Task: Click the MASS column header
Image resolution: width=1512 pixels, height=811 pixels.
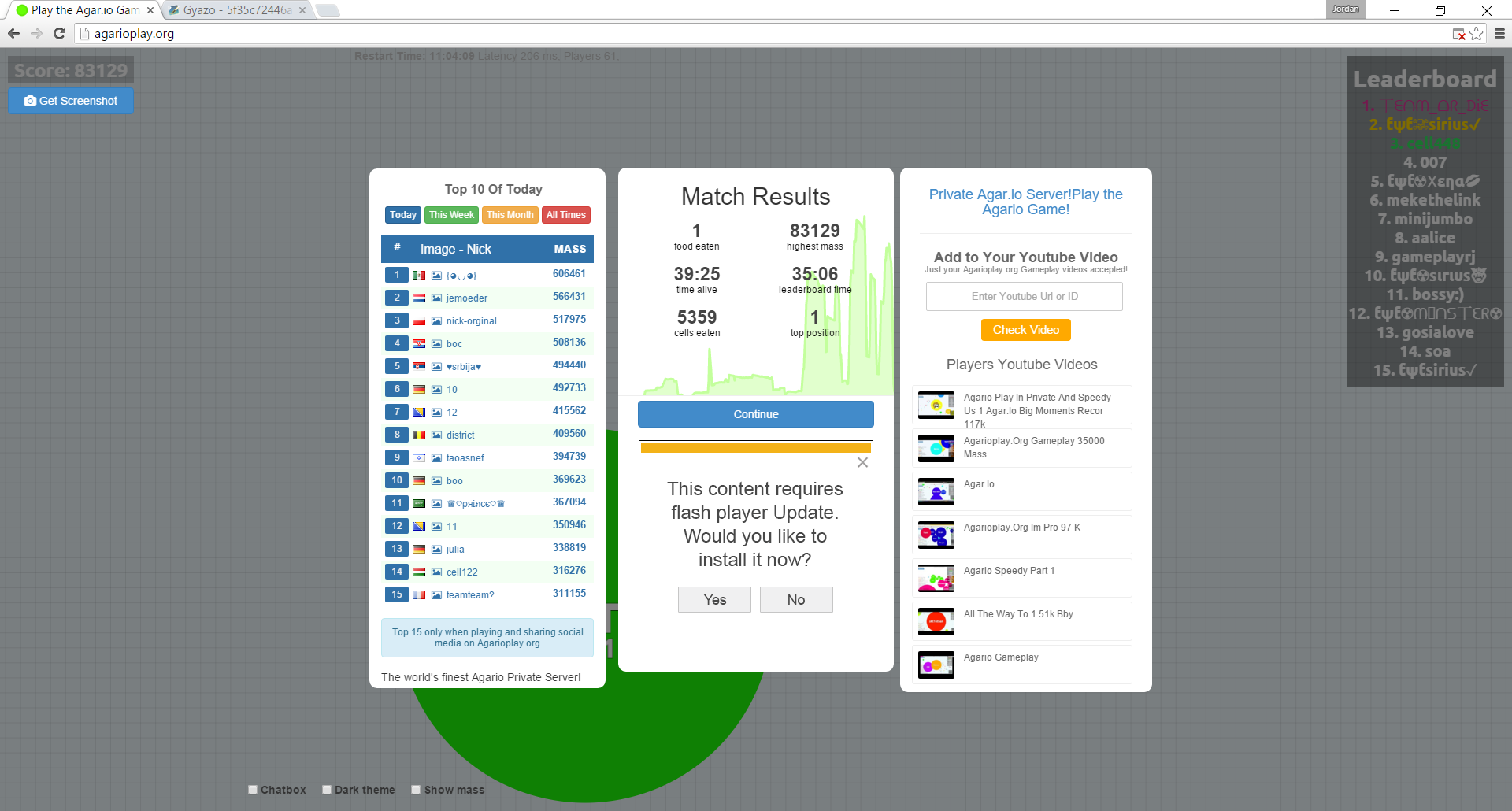Action: [x=570, y=249]
